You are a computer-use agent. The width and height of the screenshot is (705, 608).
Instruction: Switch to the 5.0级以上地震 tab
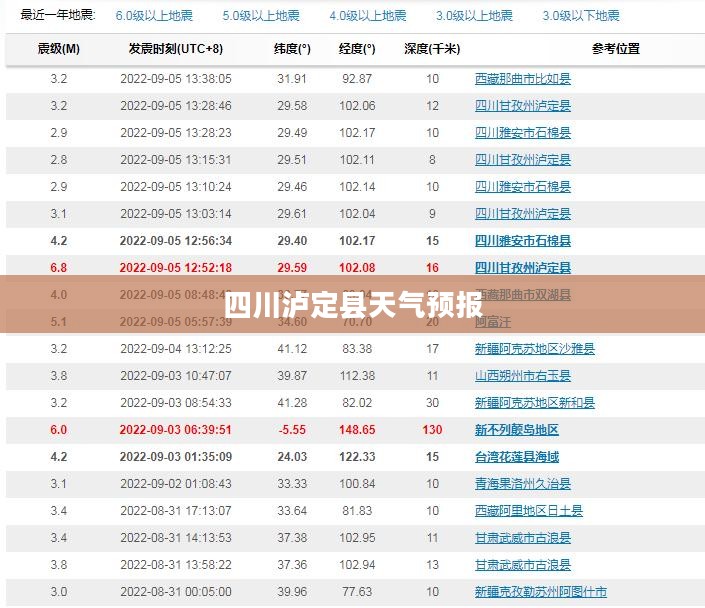pos(261,16)
